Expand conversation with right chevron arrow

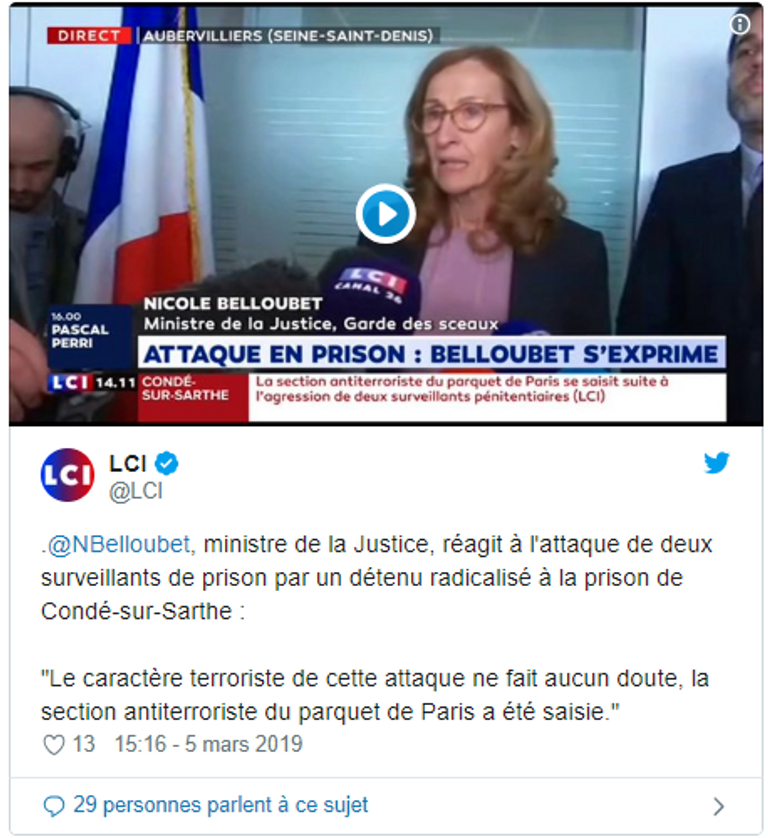[x=719, y=806]
